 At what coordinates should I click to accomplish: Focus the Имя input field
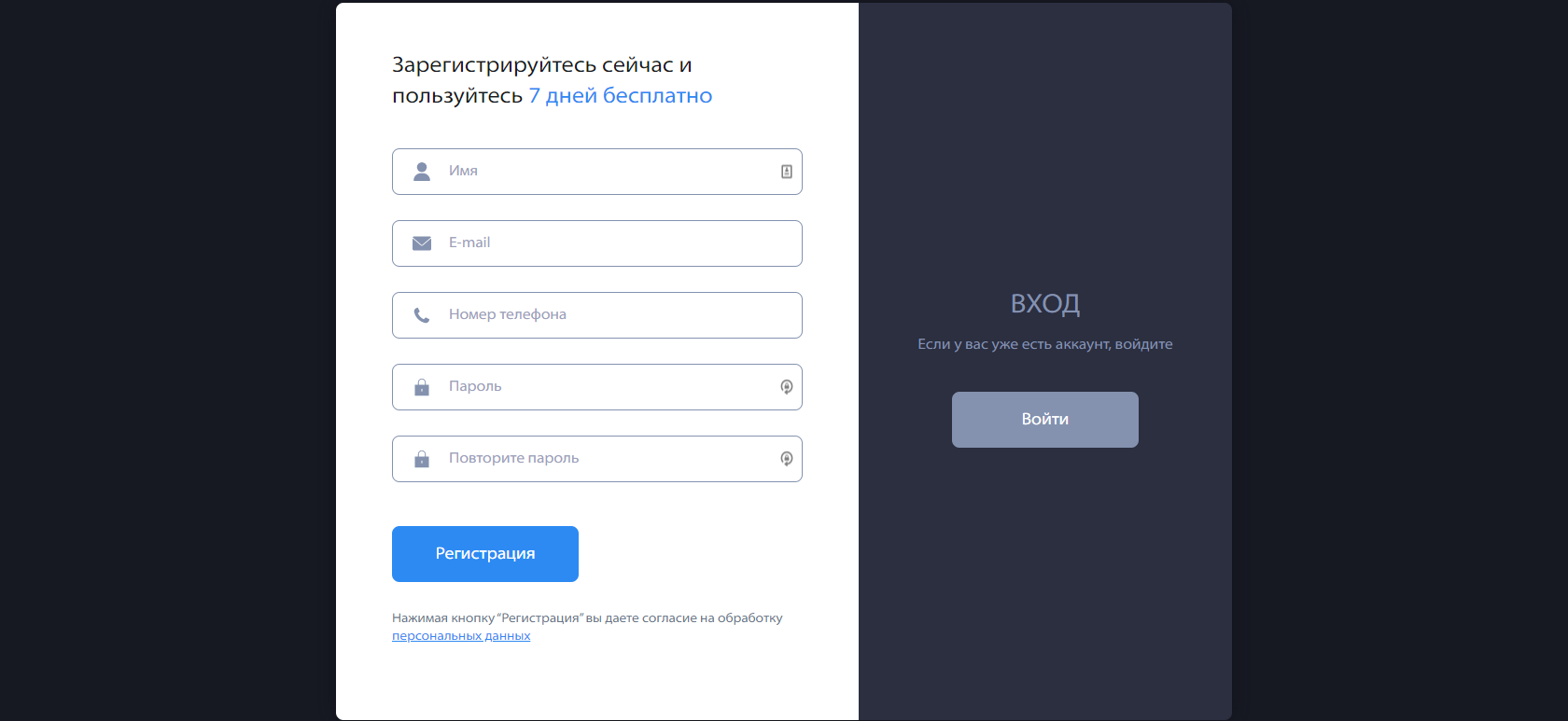click(597, 172)
